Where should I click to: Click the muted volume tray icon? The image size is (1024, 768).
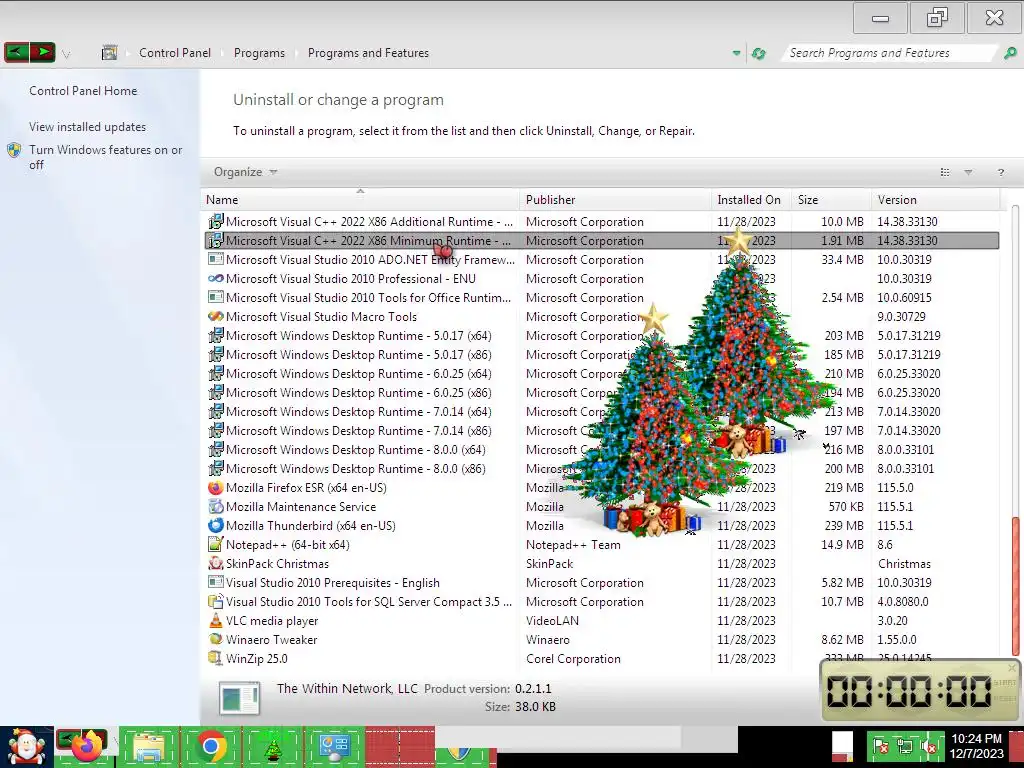pos(928,746)
